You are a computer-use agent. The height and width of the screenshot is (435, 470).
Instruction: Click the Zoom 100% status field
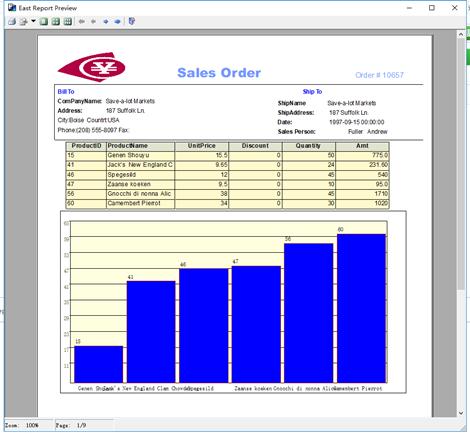(x=28, y=426)
